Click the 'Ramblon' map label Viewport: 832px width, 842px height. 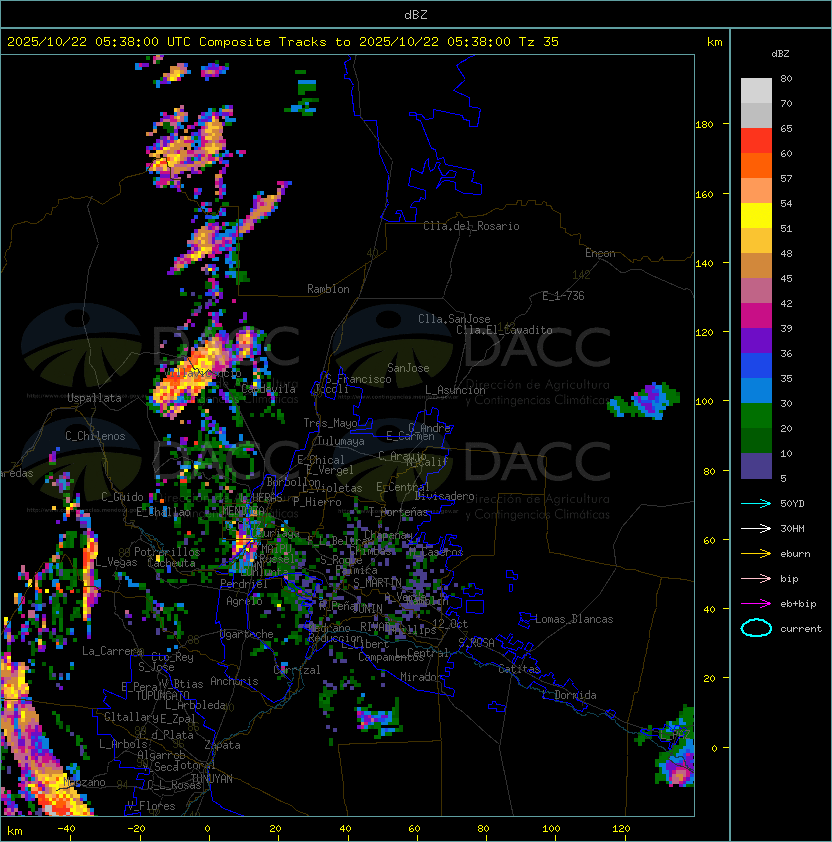click(x=328, y=289)
